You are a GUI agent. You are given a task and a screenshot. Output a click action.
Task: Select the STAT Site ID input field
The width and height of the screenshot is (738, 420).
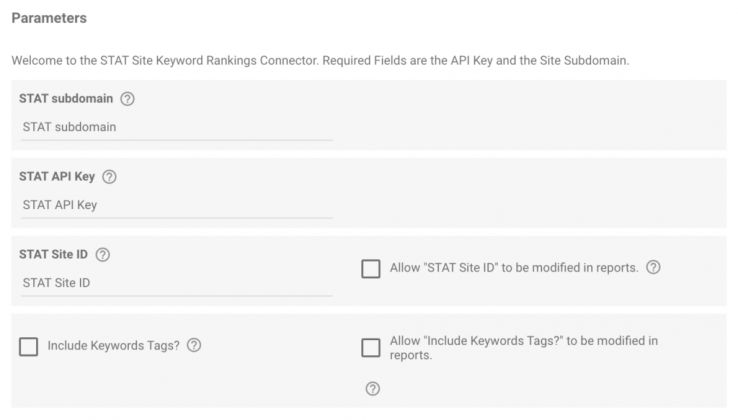tap(176, 282)
